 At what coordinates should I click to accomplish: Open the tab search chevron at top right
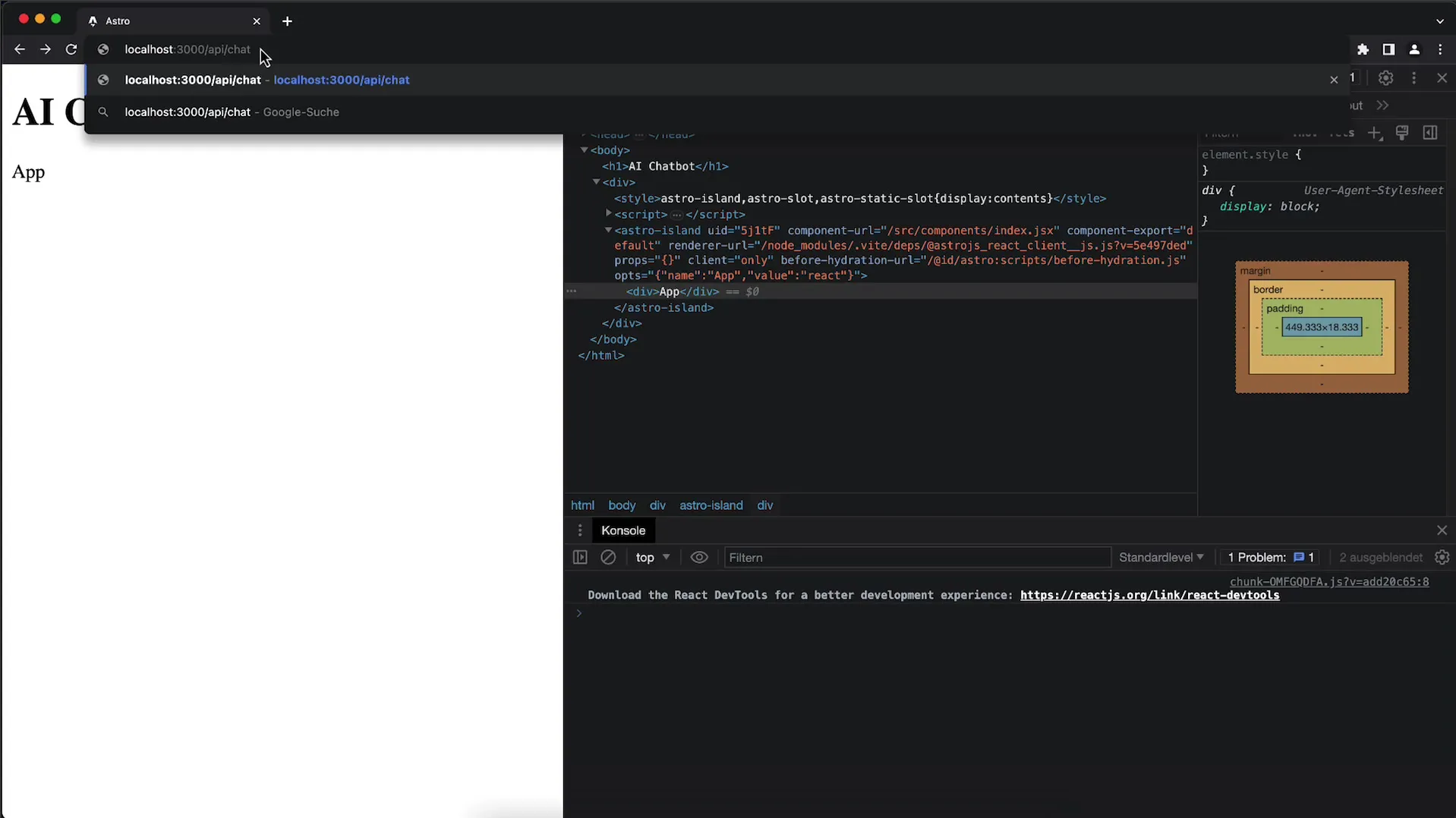1440,21
